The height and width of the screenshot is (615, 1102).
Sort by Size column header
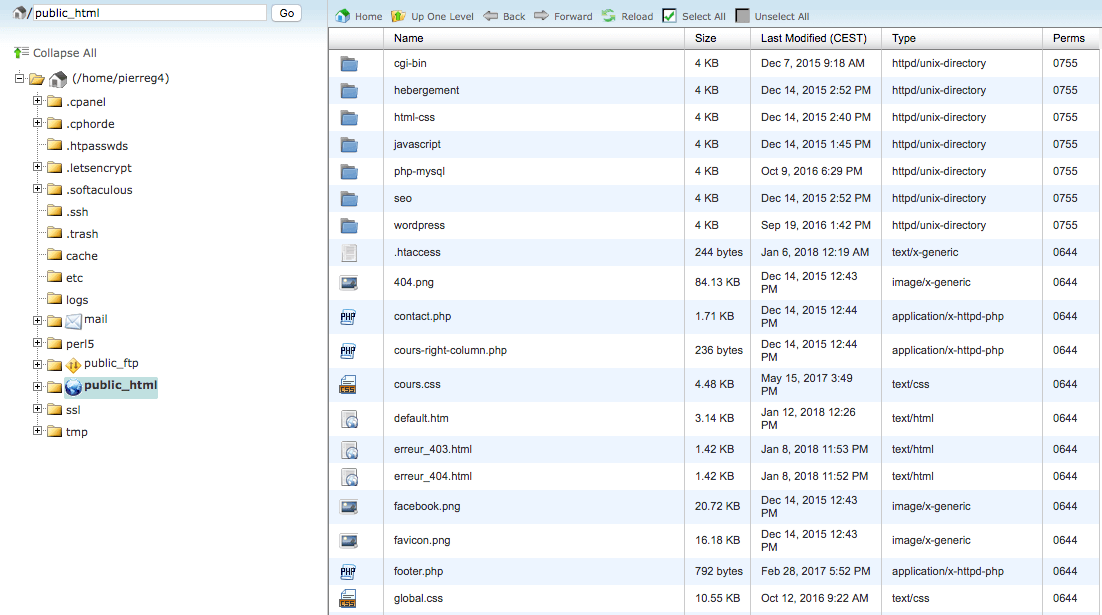pos(706,38)
